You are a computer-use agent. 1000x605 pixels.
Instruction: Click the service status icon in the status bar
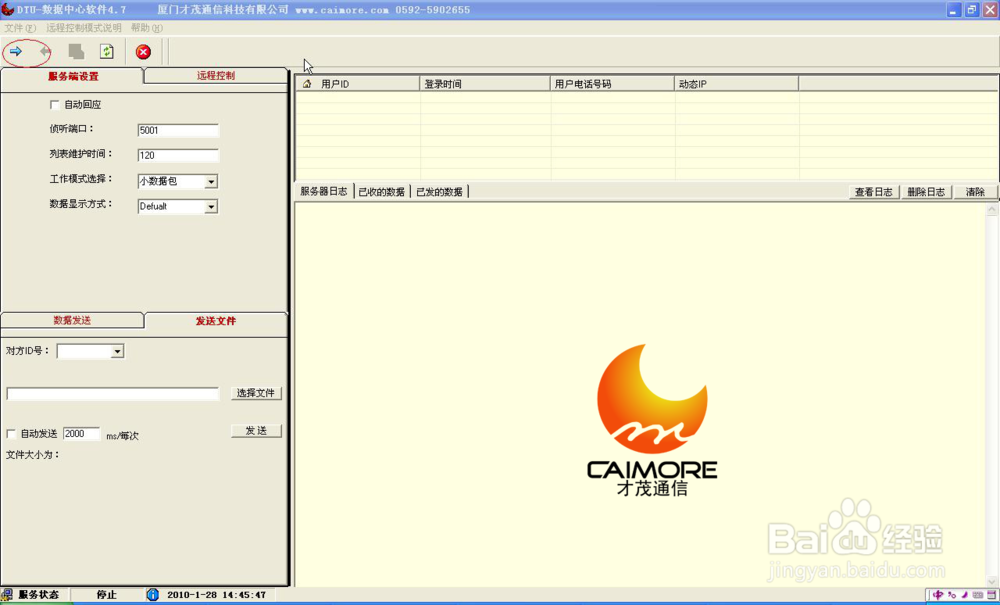7,595
